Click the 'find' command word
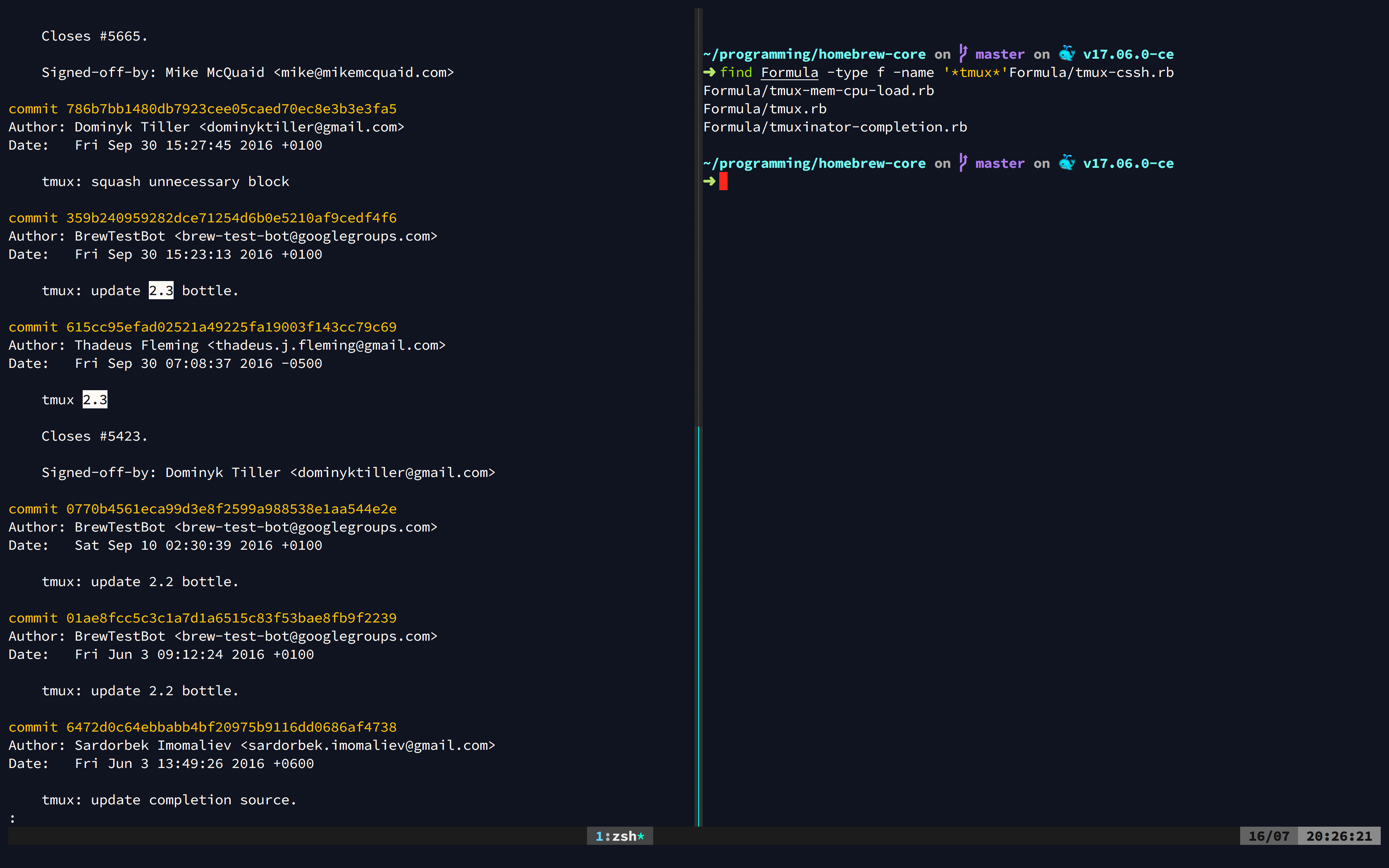 (736, 72)
